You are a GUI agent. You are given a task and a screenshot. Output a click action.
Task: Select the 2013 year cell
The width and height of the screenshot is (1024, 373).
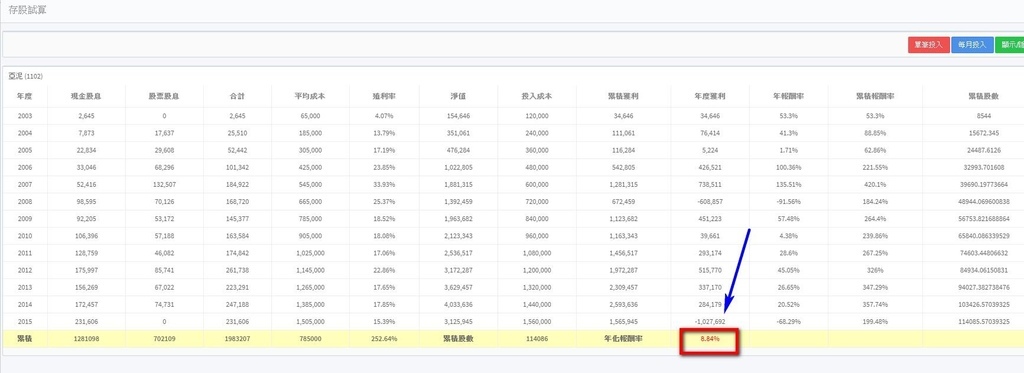click(25, 287)
